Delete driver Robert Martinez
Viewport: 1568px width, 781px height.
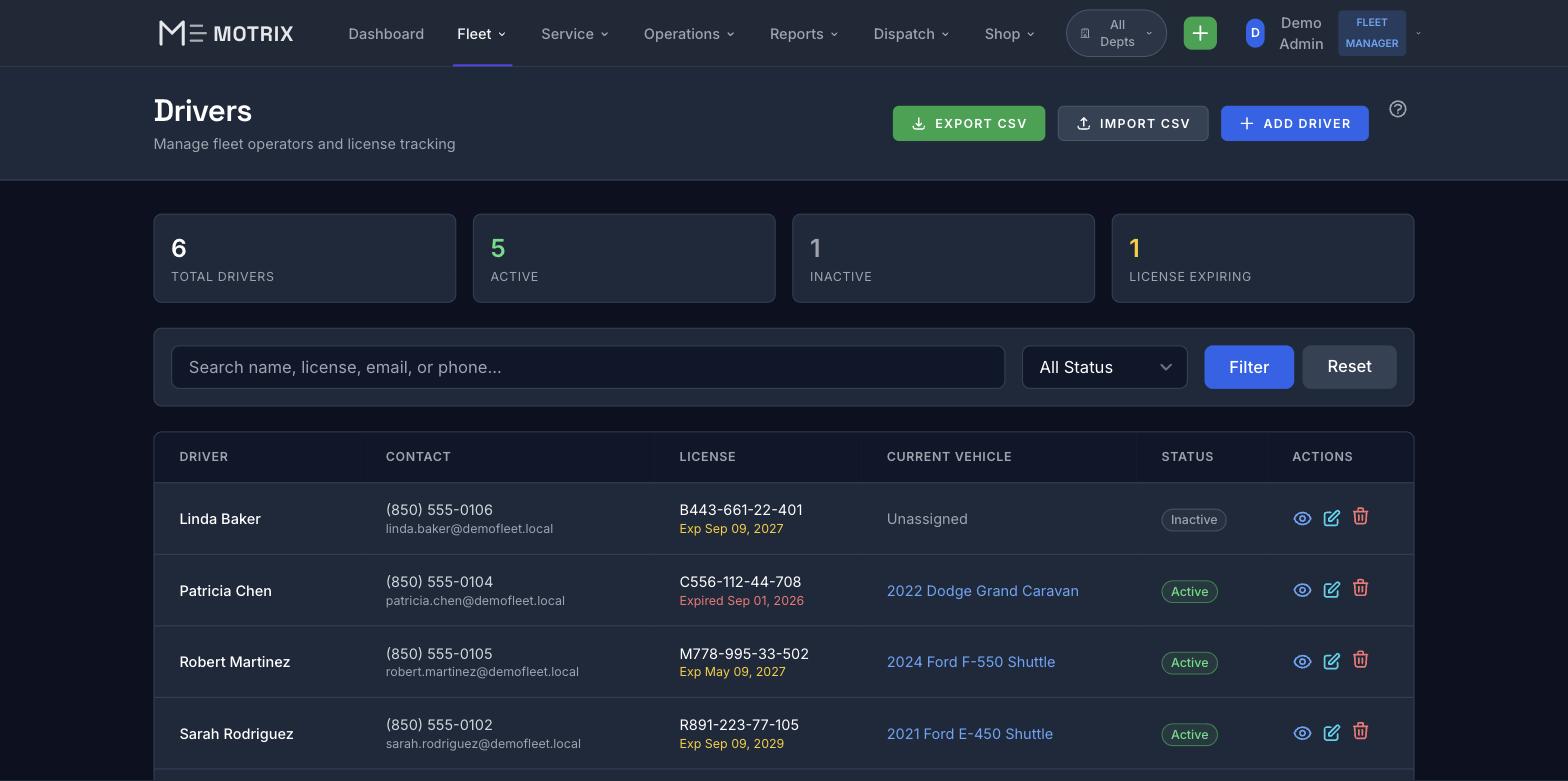1360,660
